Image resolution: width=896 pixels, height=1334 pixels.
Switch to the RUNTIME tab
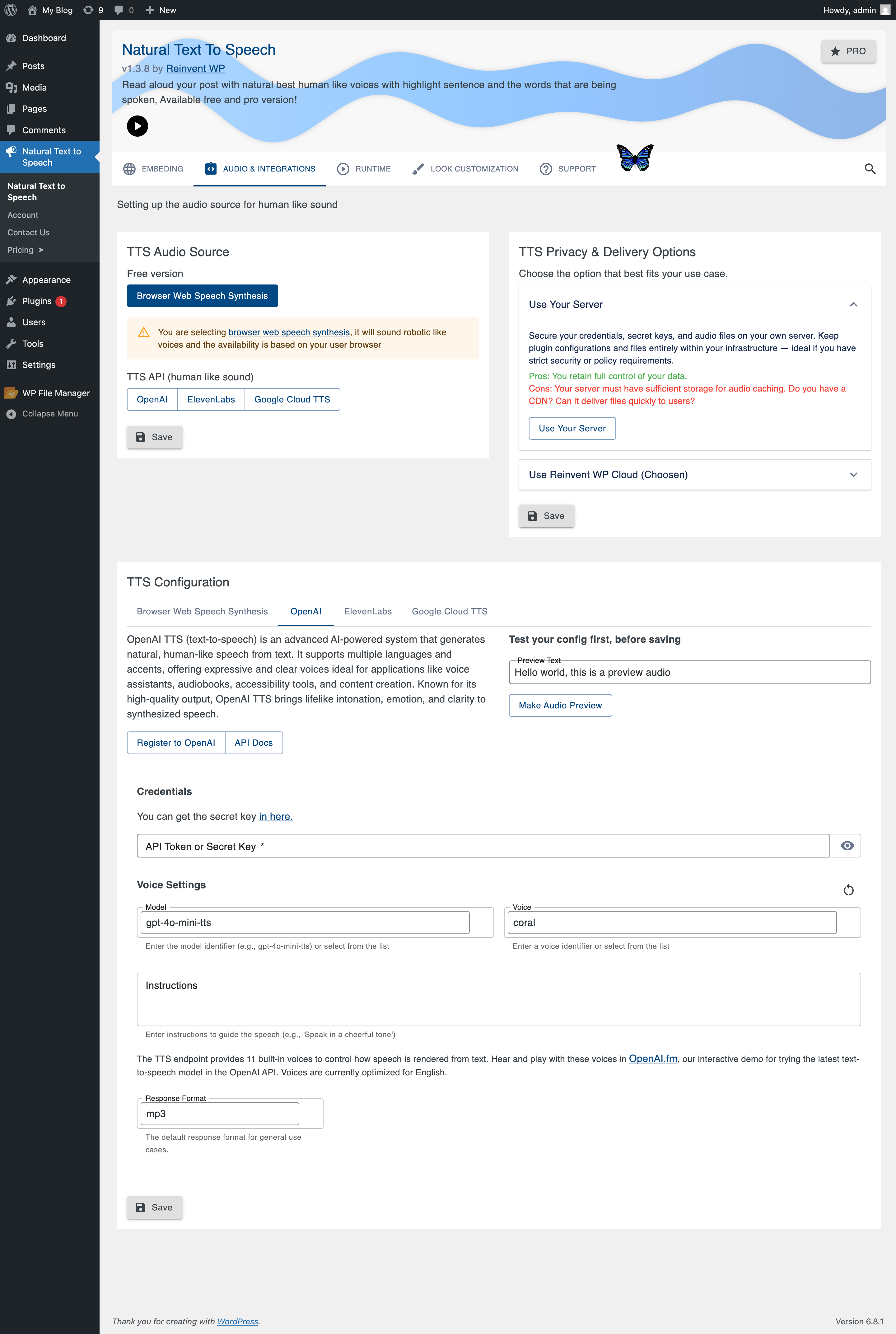coord(363,169)
